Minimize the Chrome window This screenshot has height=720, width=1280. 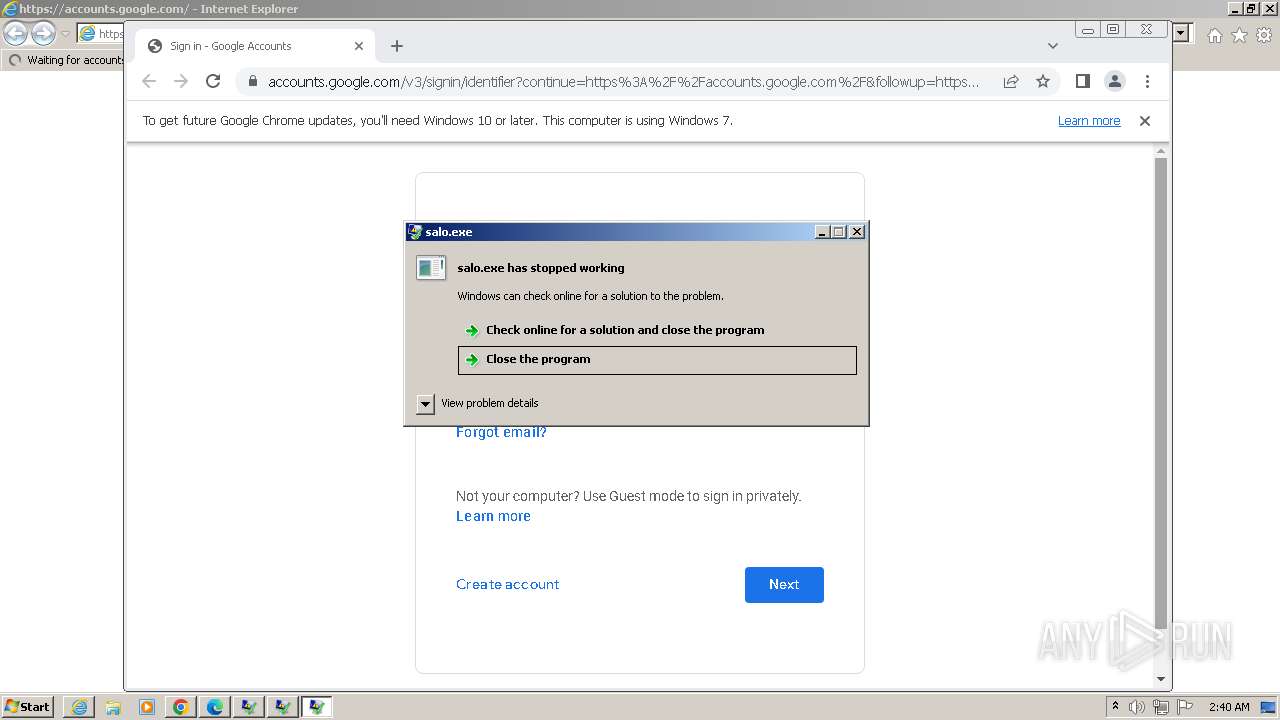[1088, 30]
